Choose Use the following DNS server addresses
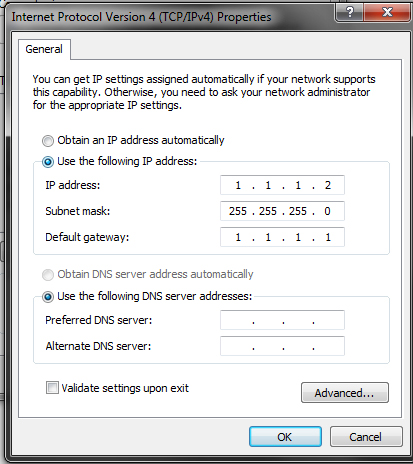 coord(48,297)
